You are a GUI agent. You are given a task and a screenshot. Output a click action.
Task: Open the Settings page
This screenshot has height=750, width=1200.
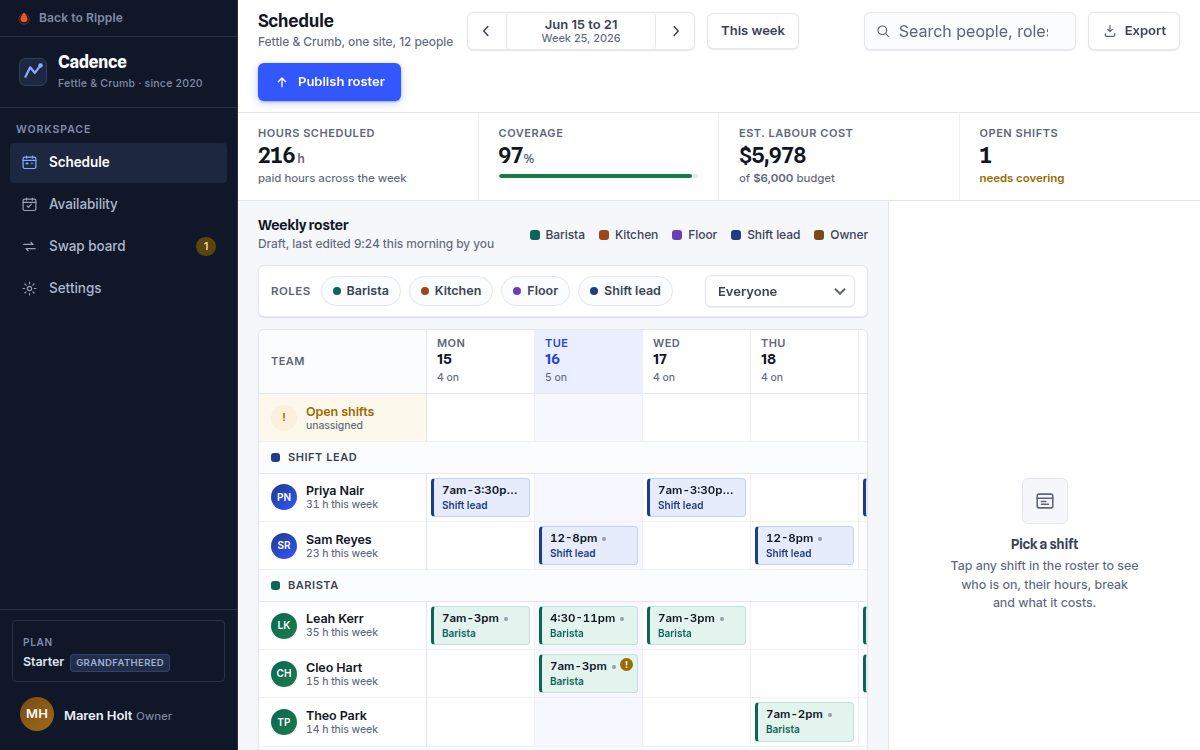click(118, 288)
